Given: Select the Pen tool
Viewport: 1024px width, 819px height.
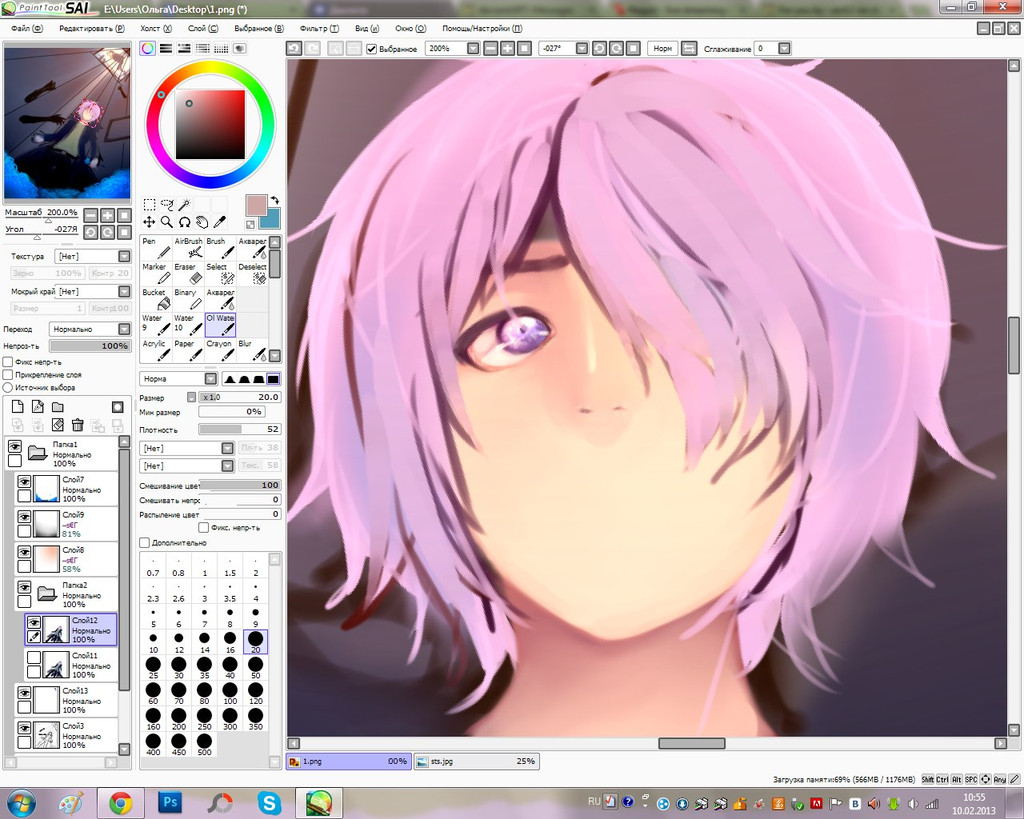Looking at the screenshot, I should [x=156, y=248].
